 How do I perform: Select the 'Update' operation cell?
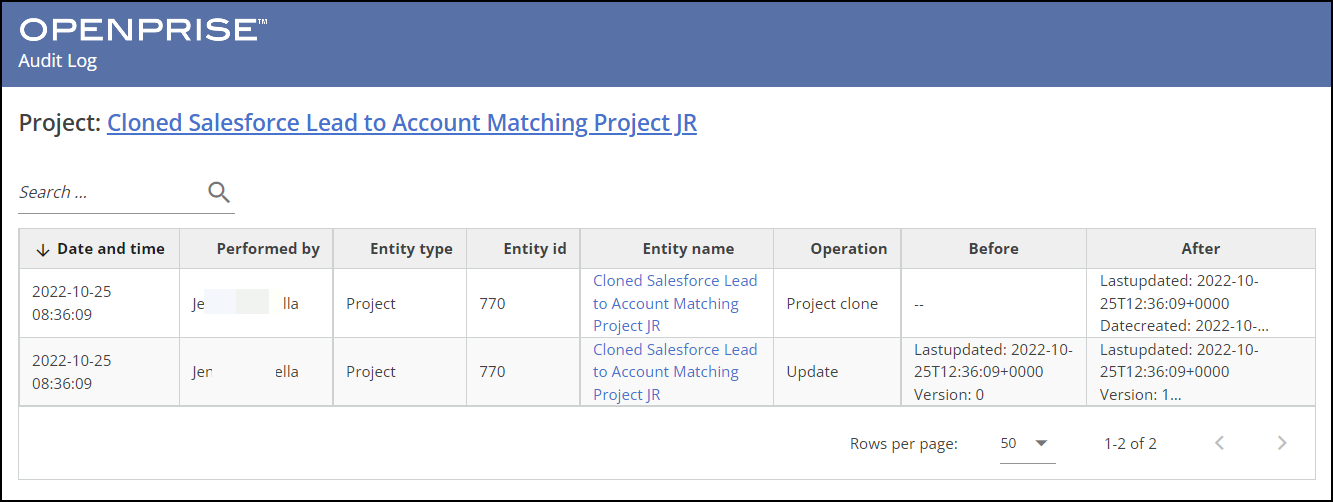pos(837,372)
